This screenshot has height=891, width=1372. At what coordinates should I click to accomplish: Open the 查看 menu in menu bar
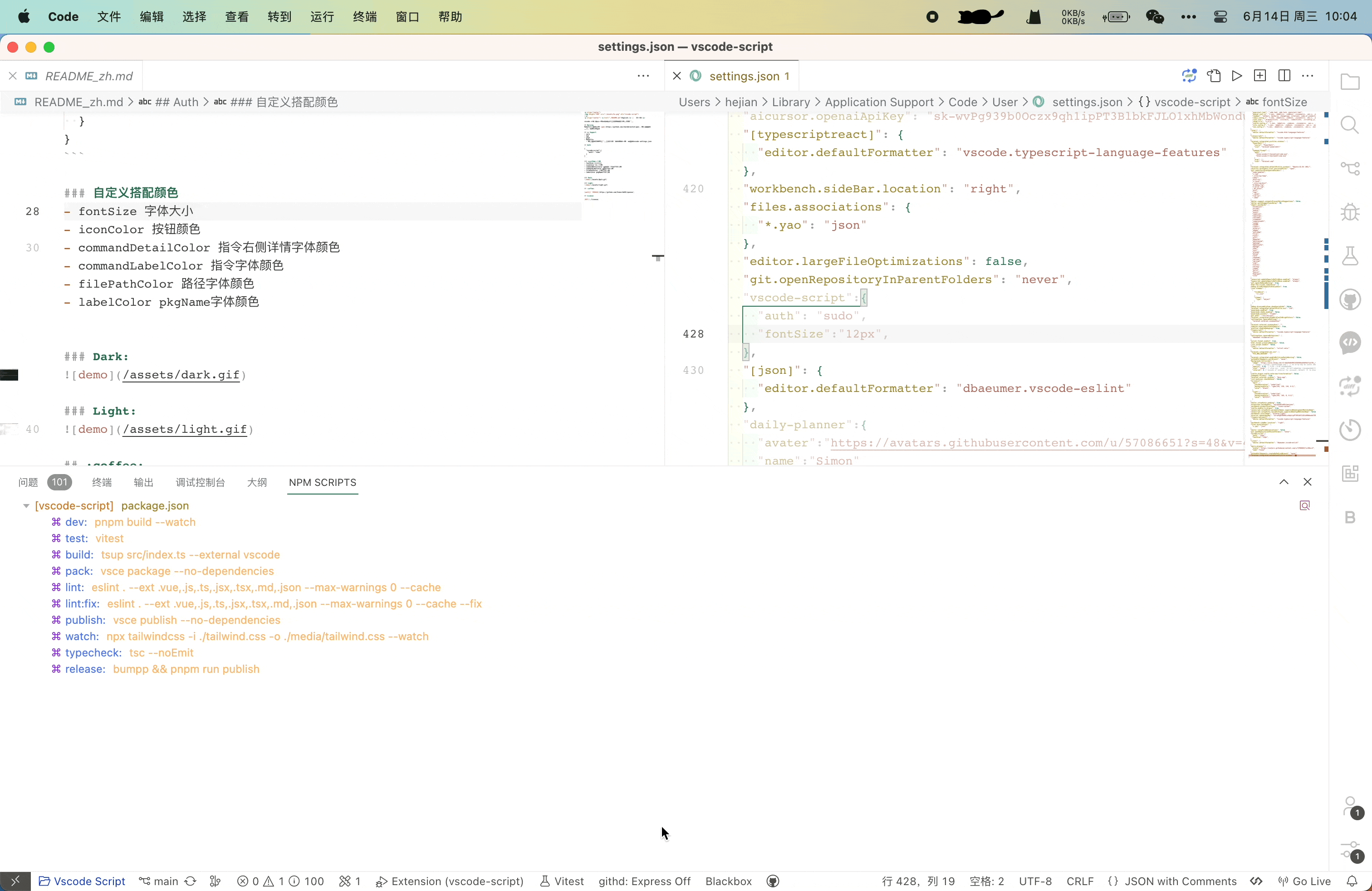[237, 17]
